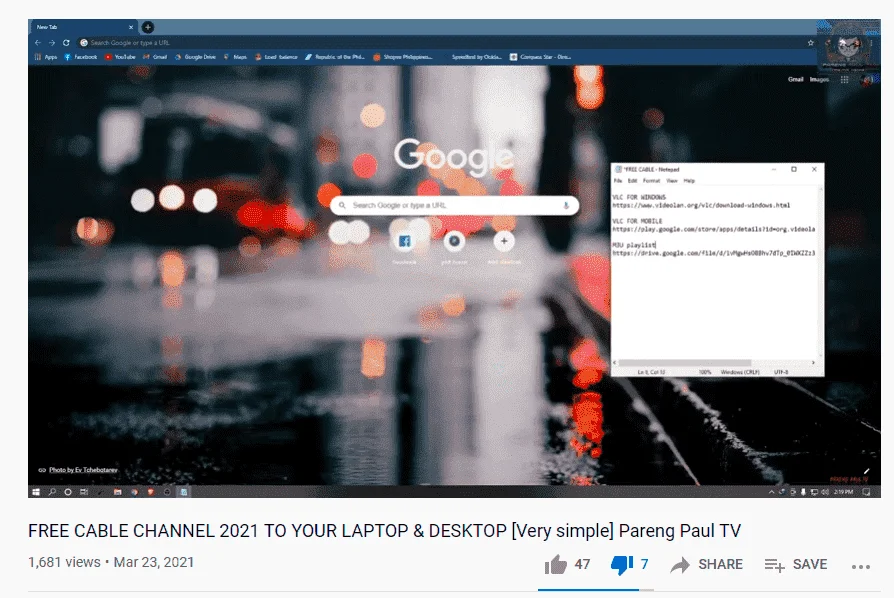Open the Notepad Format menu
This screenshot has width=894, height=598.
(x=651, y=181)
